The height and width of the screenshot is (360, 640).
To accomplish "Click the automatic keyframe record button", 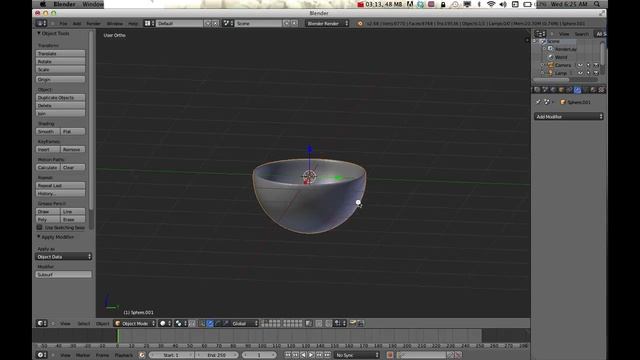I will pyautogui.click(x=390, y=355).
